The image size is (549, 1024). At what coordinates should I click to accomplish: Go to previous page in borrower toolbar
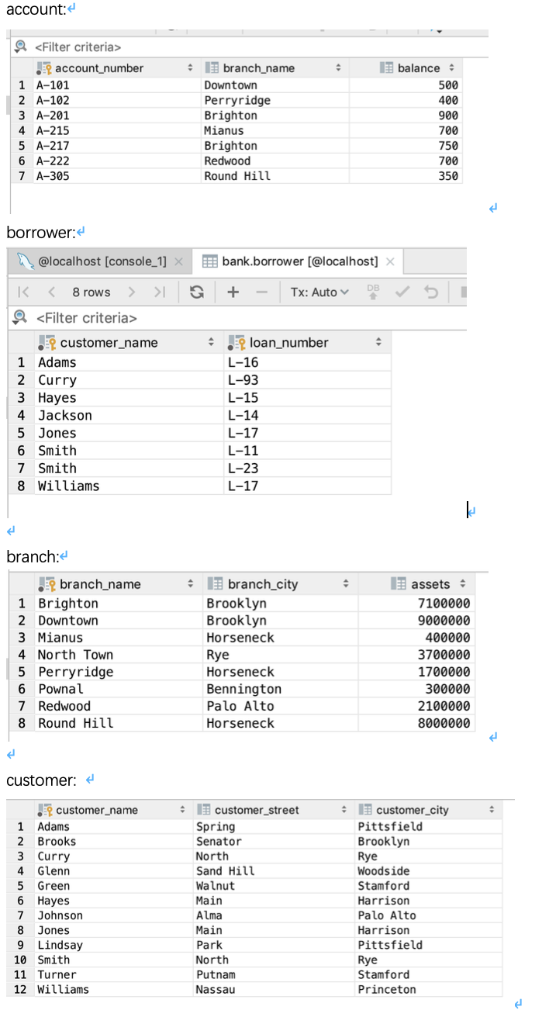click(52, 292)
